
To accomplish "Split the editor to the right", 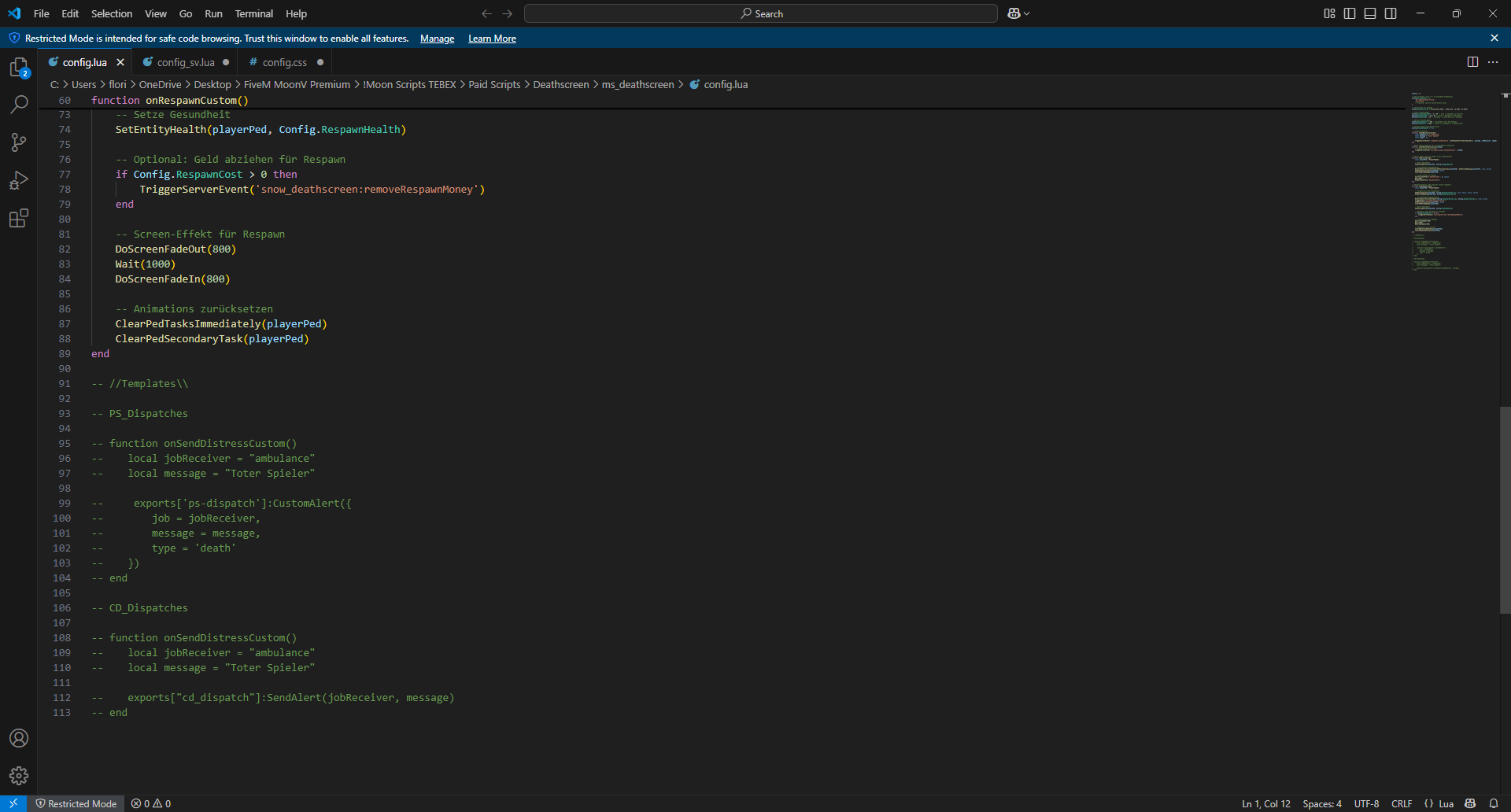I will pos(1472,62).
